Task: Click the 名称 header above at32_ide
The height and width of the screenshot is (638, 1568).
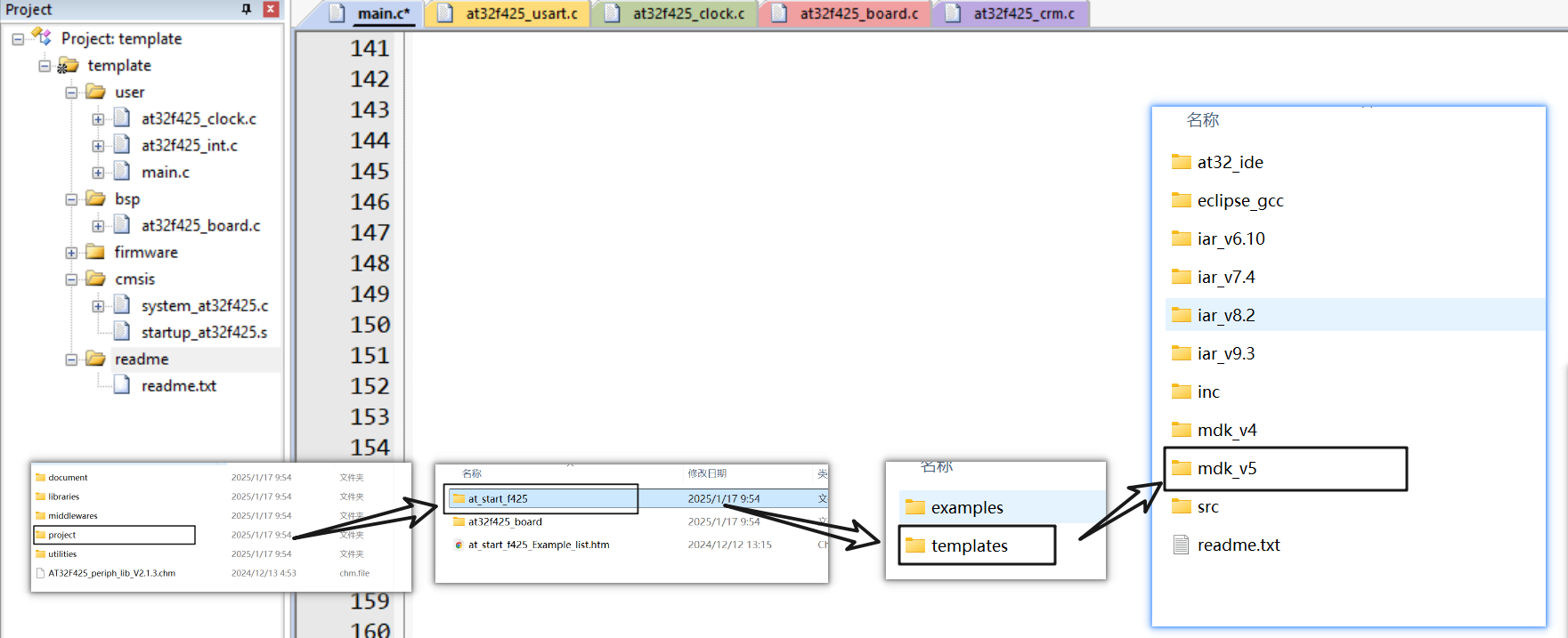Action: coord(1202,120)
